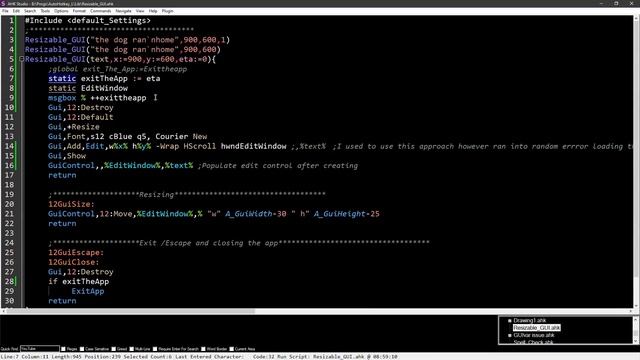The image size is (640, 360).
Task: Click 'ExitApp' on line 29
Action: (88, 291)
